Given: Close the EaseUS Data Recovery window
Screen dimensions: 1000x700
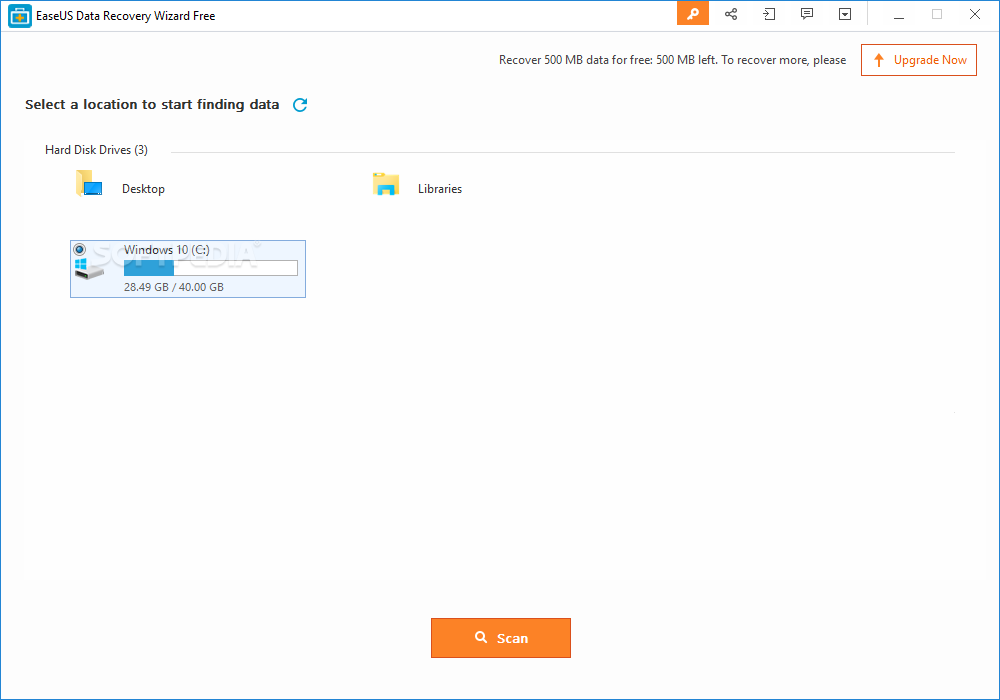Looking at the screenshot, I should pyautogui.click(x=974, y=14).
